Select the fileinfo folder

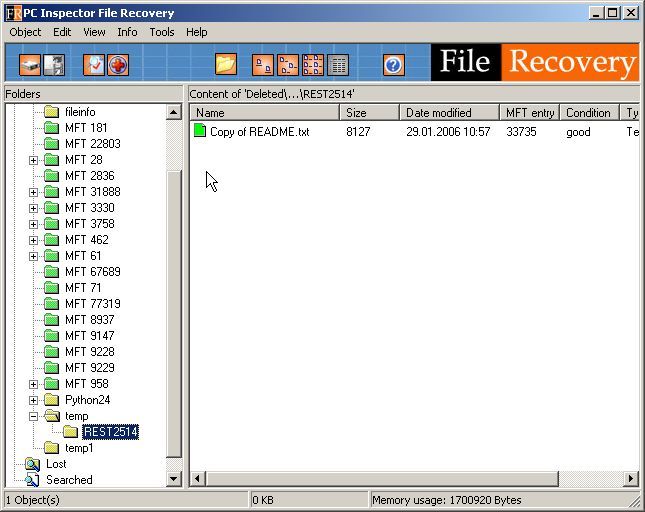click(x=80, y=112)
